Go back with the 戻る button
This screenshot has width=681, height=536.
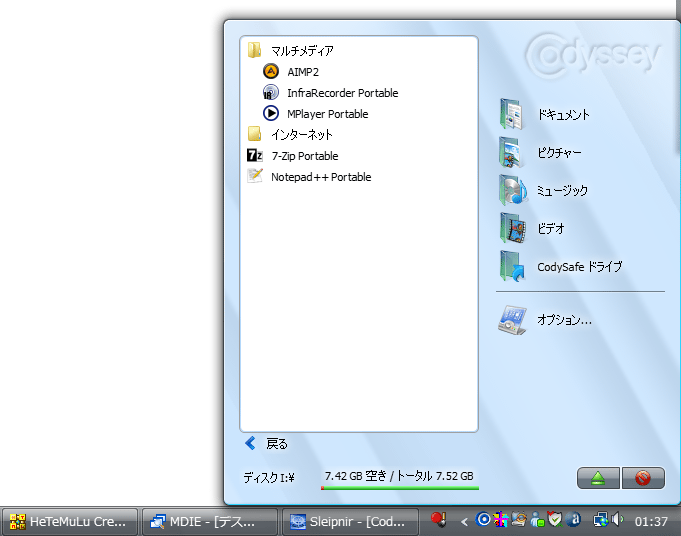(x=277, y=444)
